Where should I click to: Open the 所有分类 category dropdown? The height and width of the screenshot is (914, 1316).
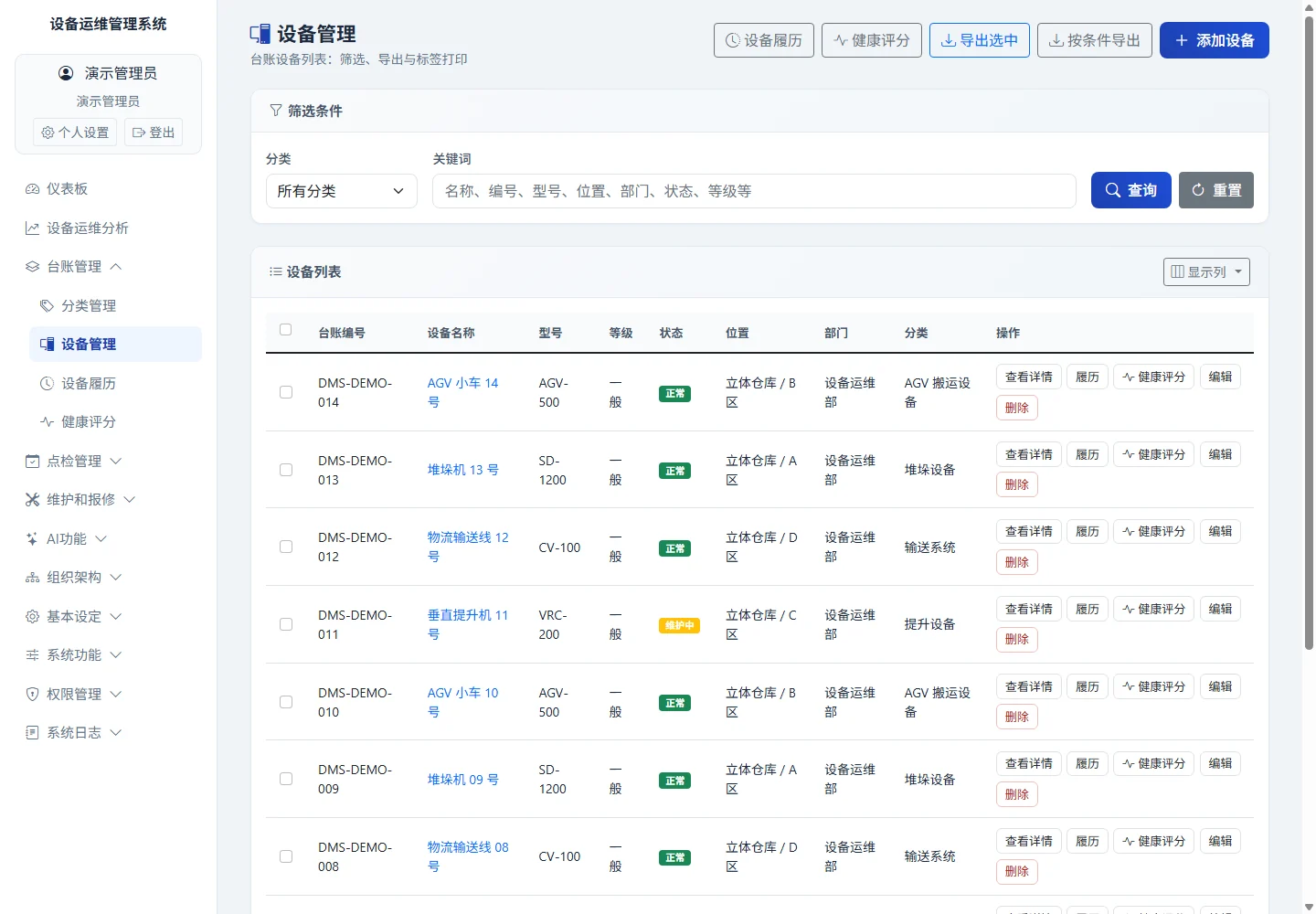pyautogui.click(x=342, y=191)
